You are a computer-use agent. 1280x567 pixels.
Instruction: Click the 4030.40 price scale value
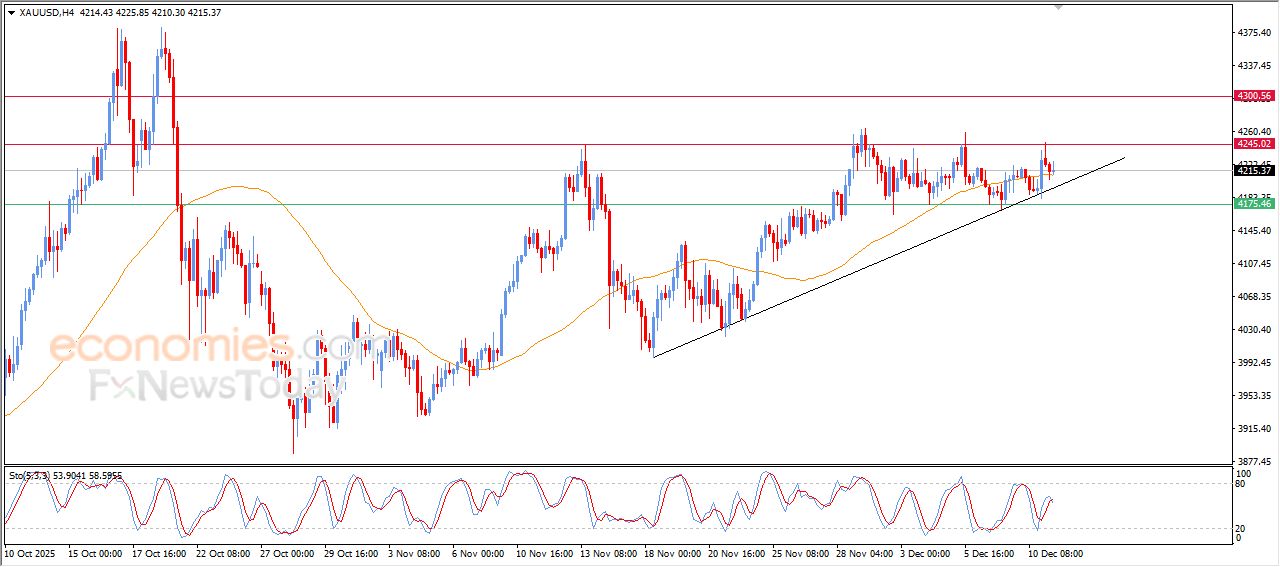coord(1254,330)
